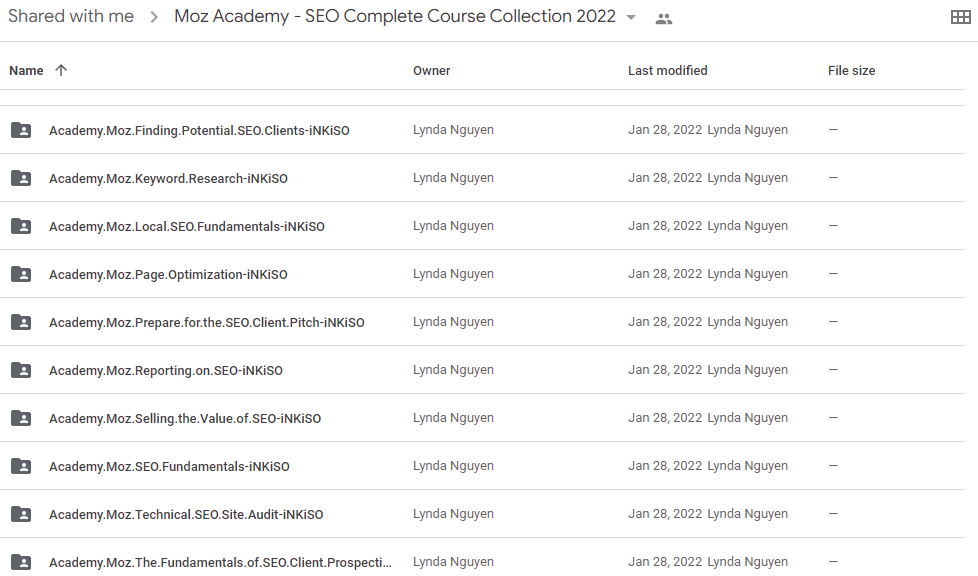Click Jan 28, 2022 date in The.Fundamentals.of.SEO.Client.Prospecti row
Viewport: 978px width, 576px height.
665,562
